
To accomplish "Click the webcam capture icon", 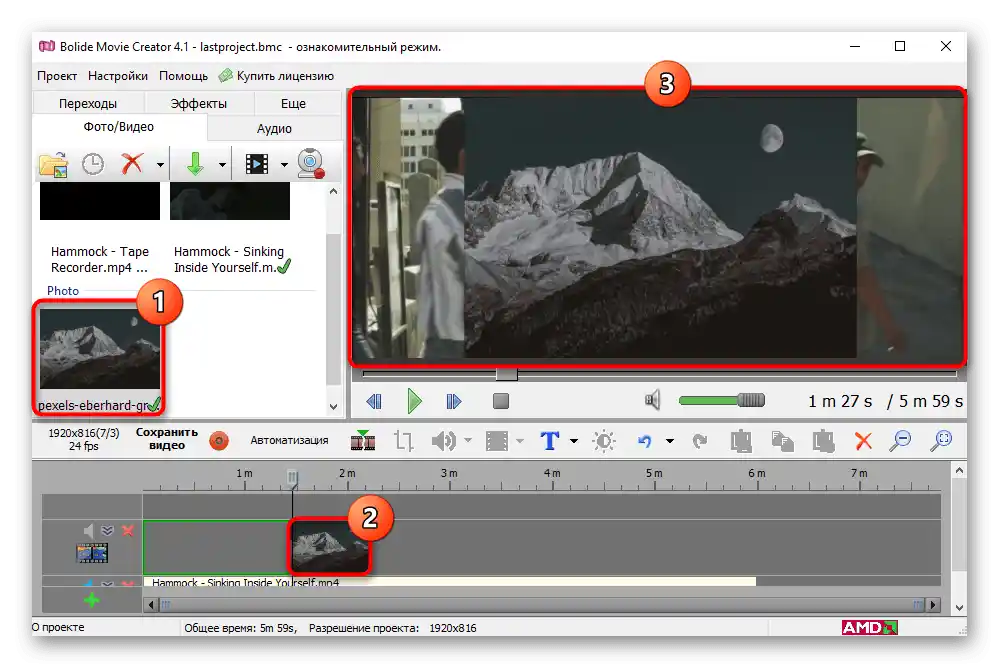I will click(x=310, y=164).
